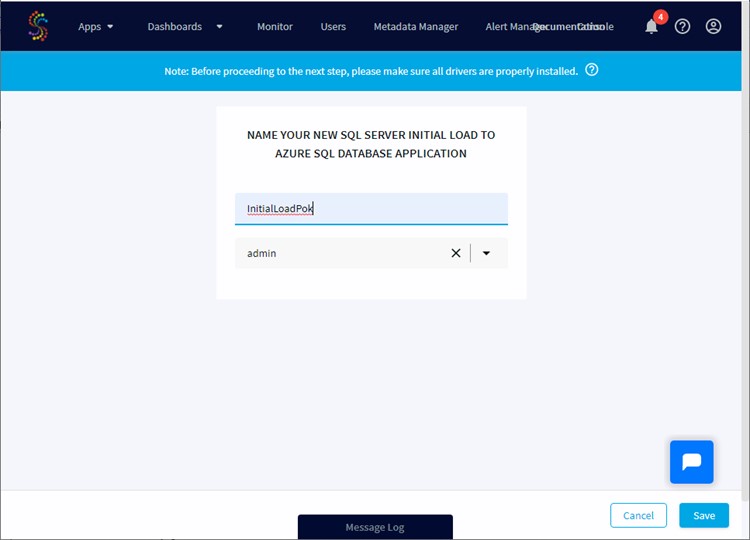Click the admin namespace selector field

click(x=371, y=253)
